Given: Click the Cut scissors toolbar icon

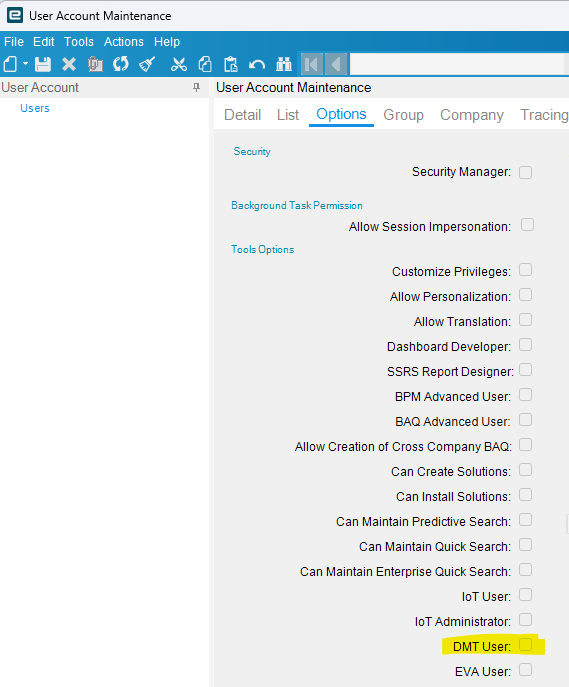Looking at the screenshot, I should (179, 64).
